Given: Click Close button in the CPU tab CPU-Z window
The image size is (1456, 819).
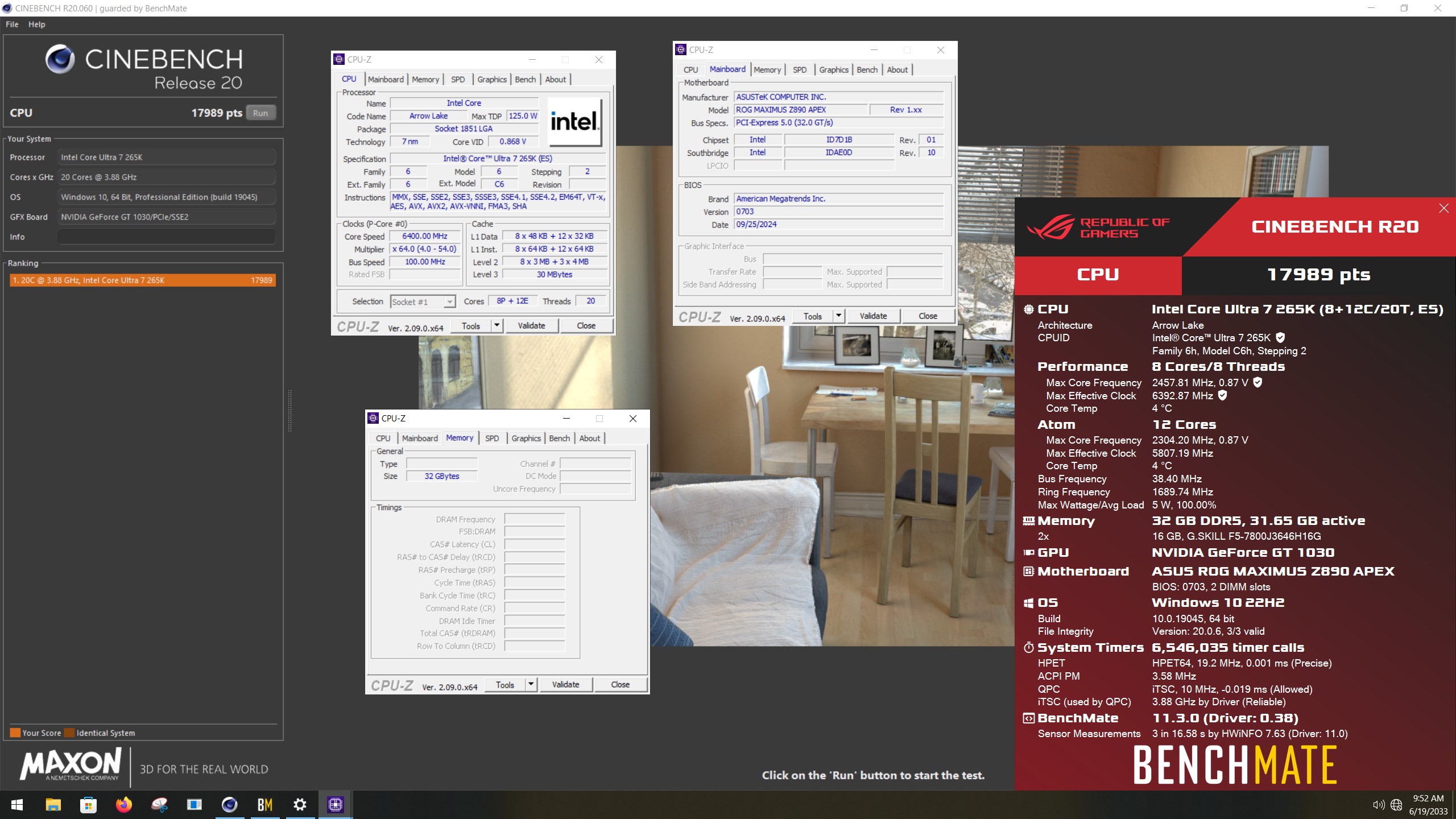Looking at the screenshot, I should tap(586, 326).
